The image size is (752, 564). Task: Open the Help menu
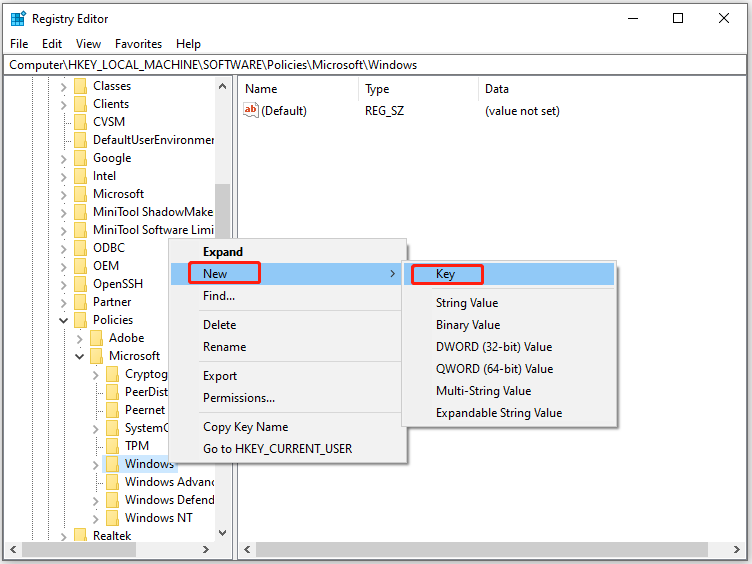[188, 44]
